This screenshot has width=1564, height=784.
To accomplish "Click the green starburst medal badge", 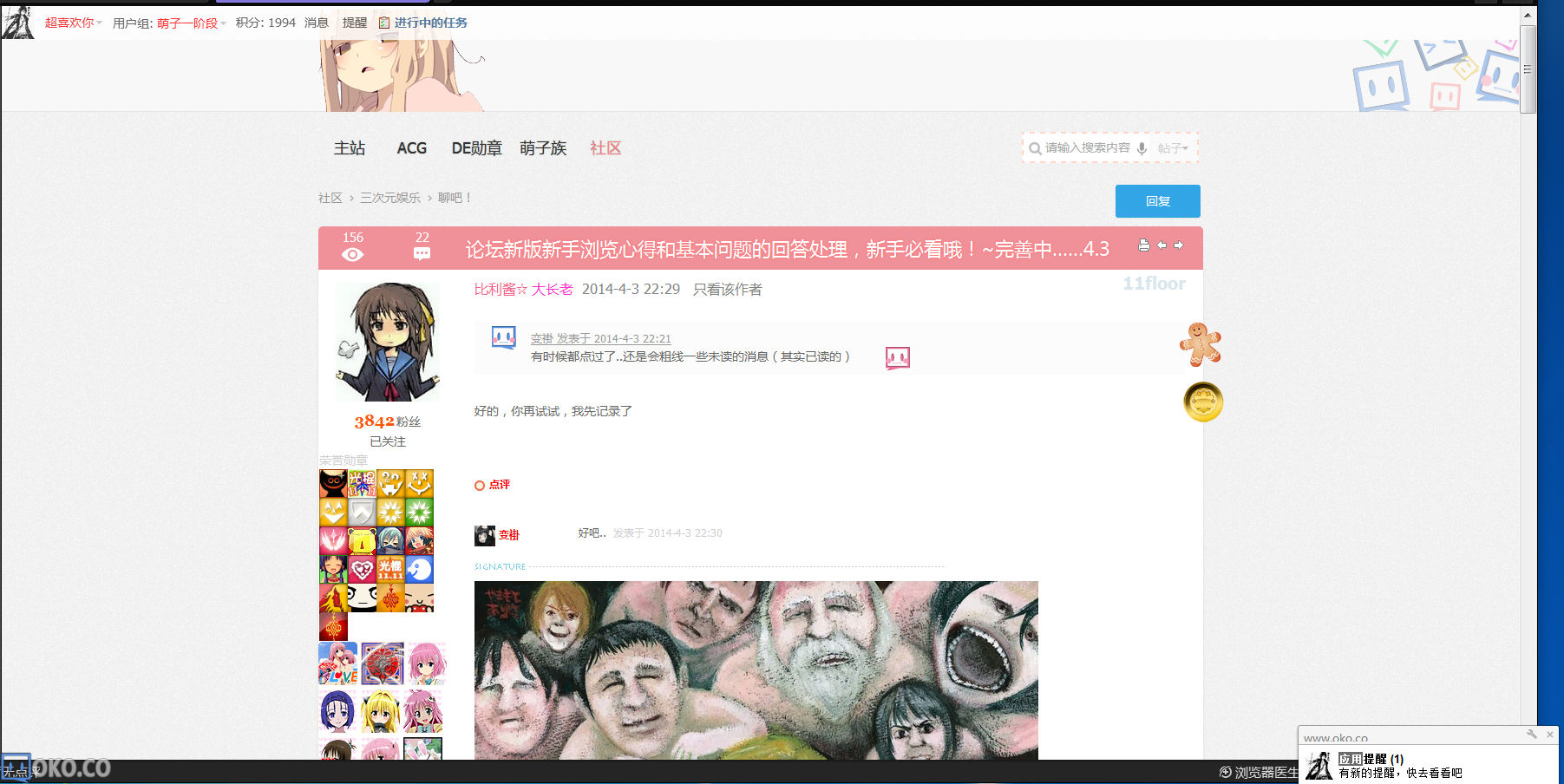I will coord(419,512).
